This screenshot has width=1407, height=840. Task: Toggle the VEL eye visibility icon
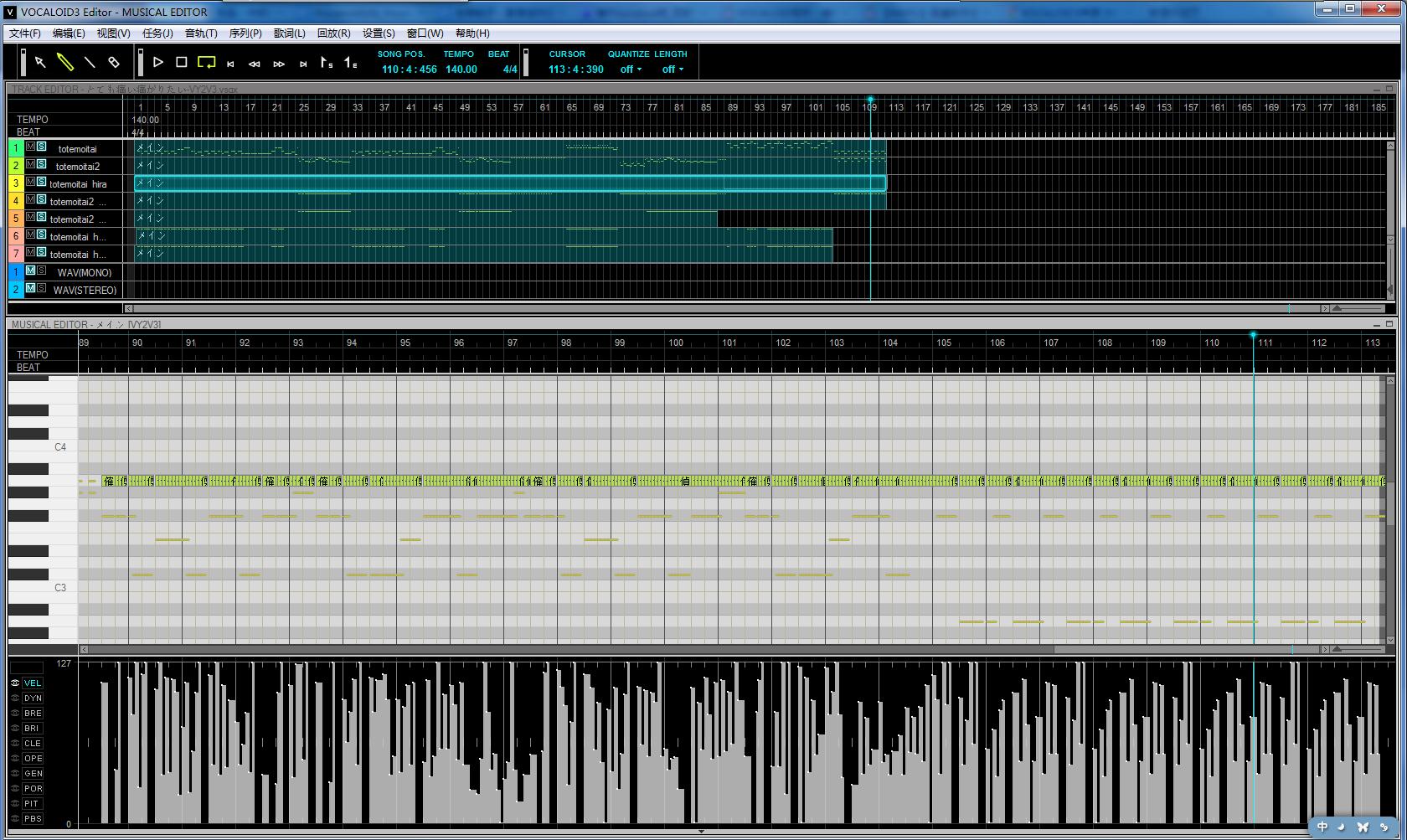(15, 683)
